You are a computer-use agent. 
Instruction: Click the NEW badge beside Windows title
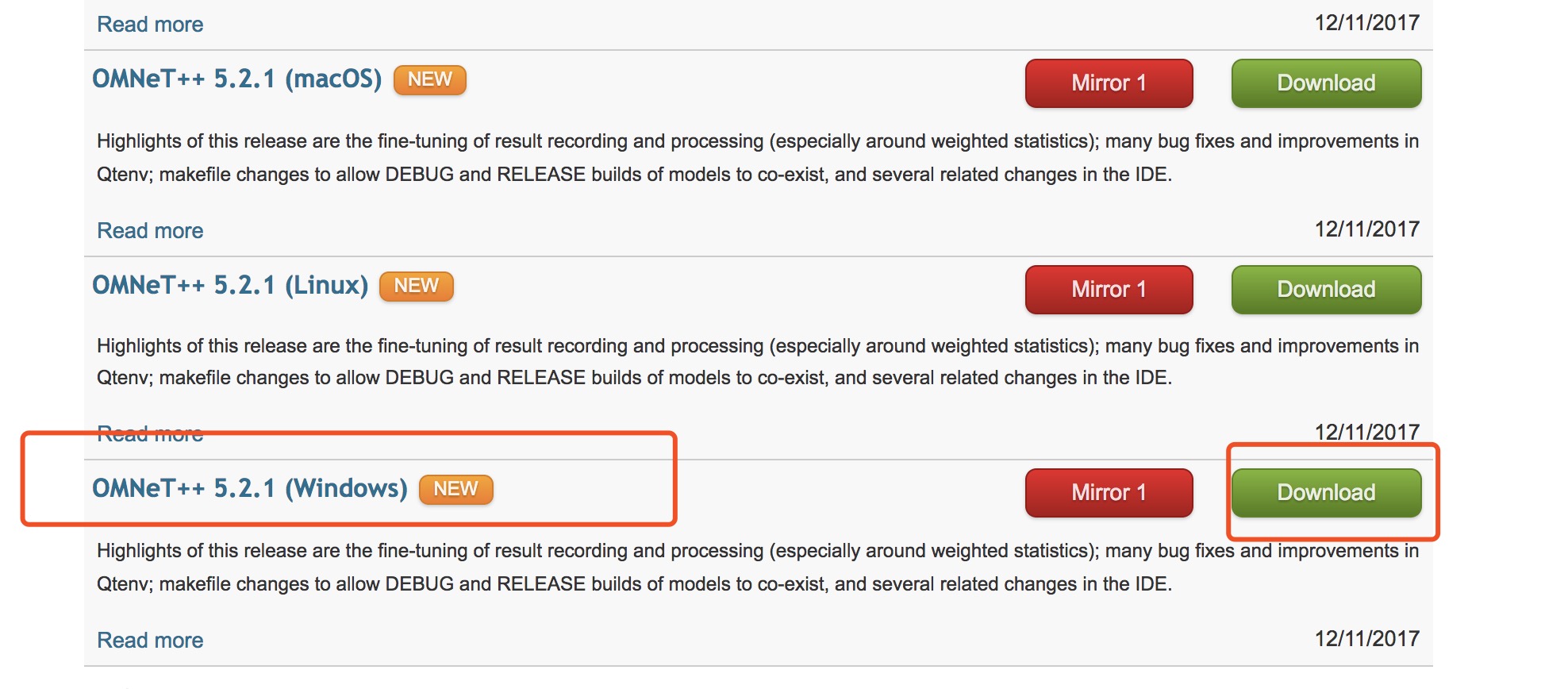point(455,490)
